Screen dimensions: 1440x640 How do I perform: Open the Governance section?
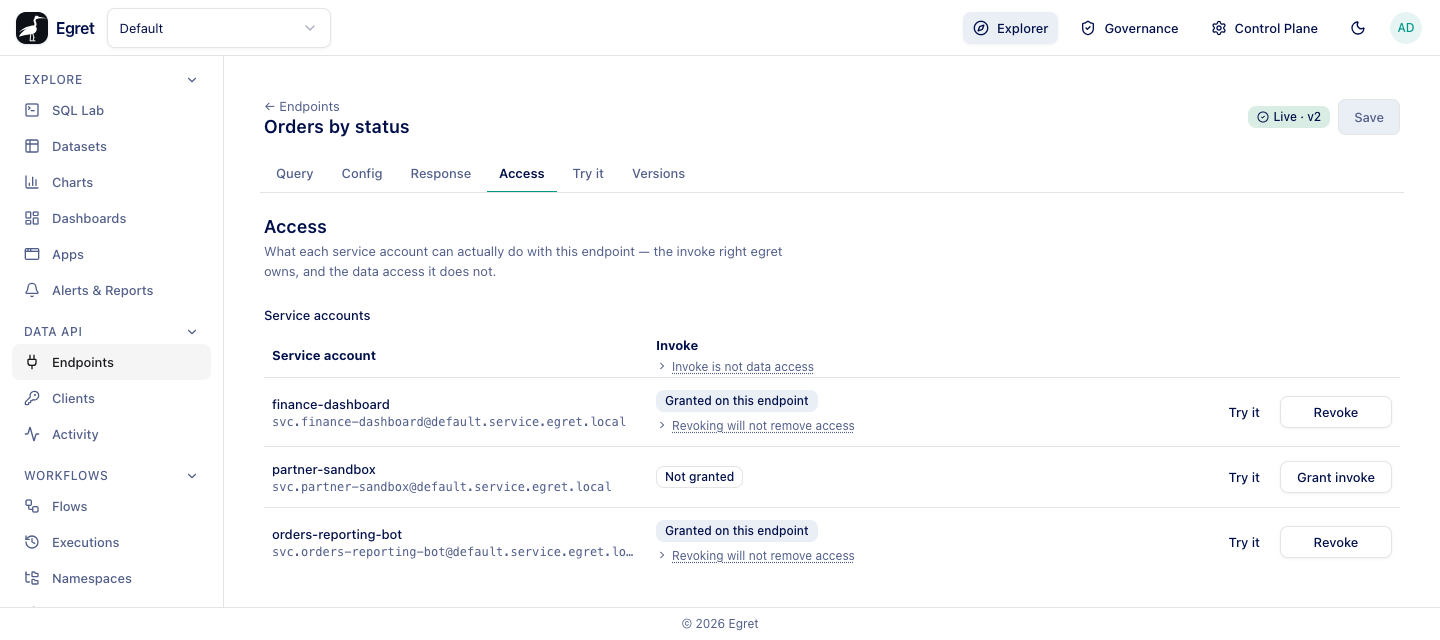point(1129,28)
